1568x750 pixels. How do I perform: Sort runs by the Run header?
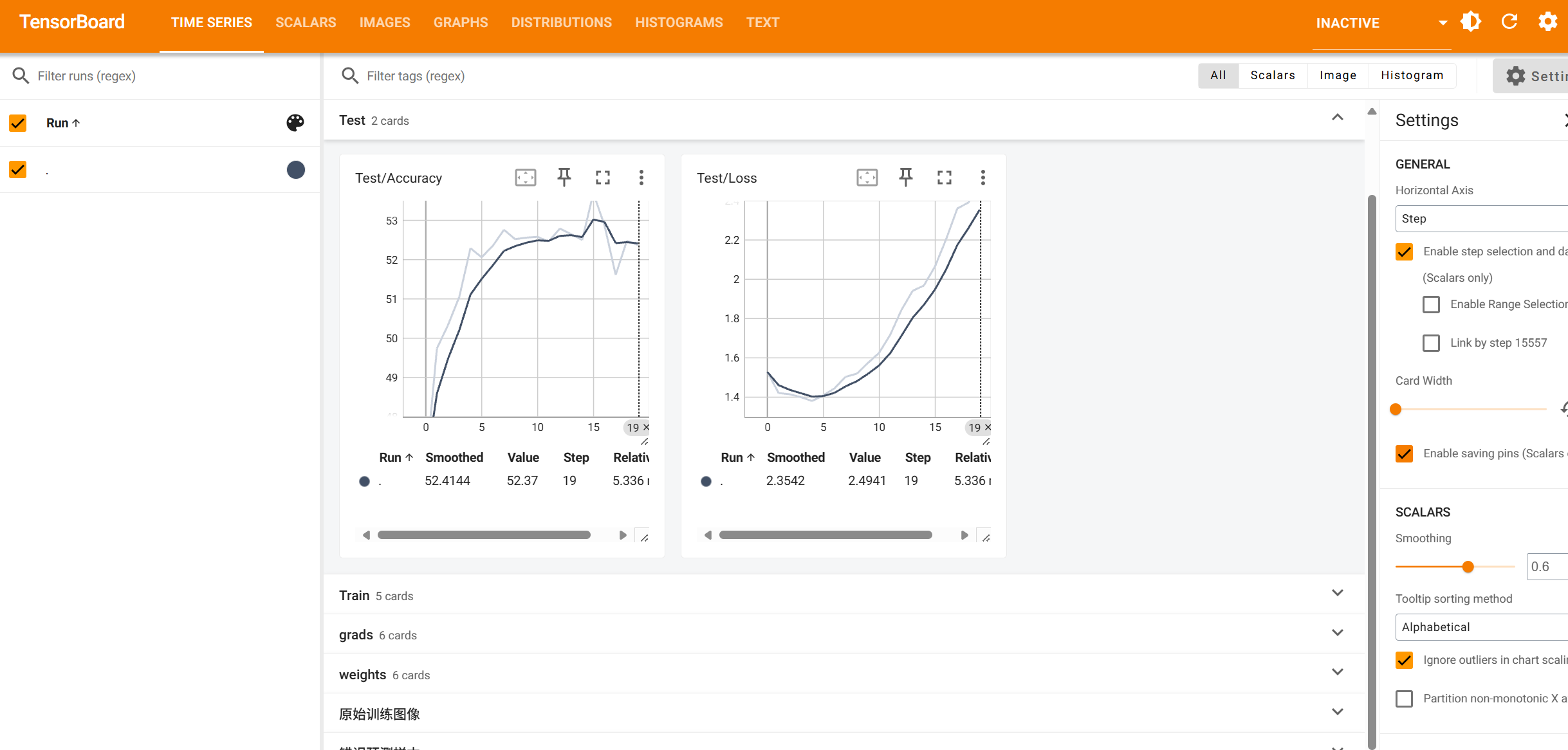[63, 123]
